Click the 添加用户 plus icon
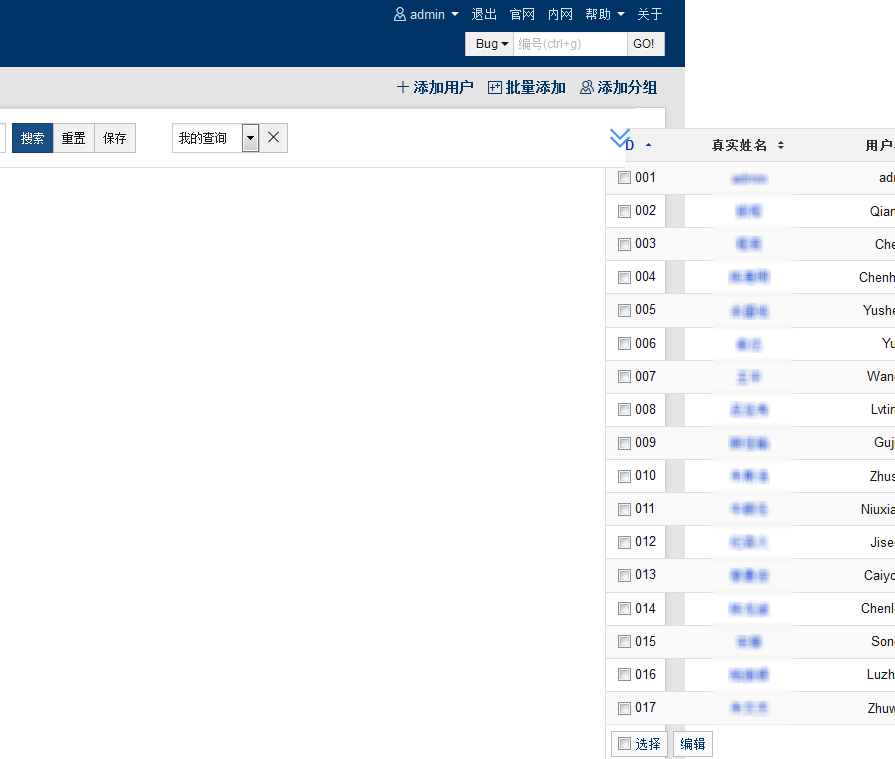 click(x=403, y=87)
